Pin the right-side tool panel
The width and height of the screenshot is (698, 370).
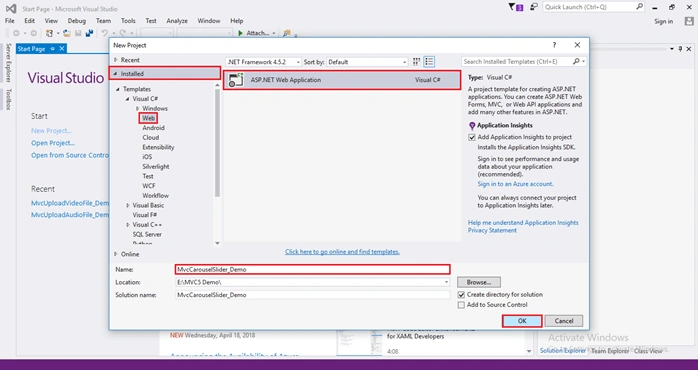click(x=680, y=49)
